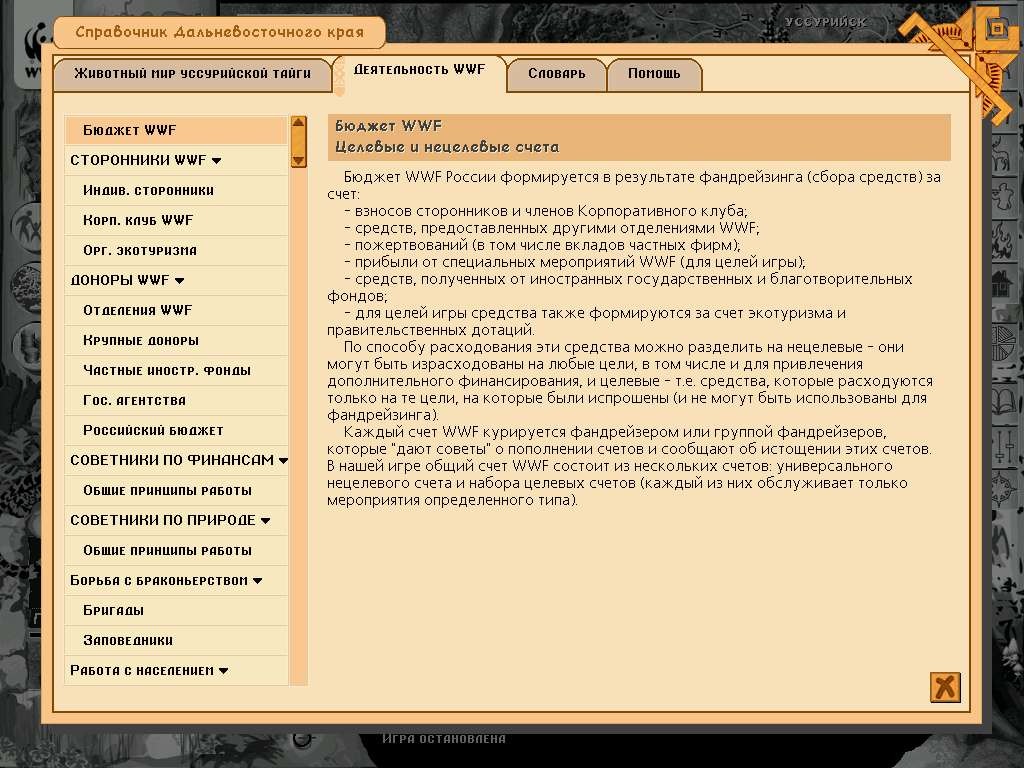Click the Уссурийск map label
The height and width of the screenshot is (768, 1024).
(x=825, y=22)
